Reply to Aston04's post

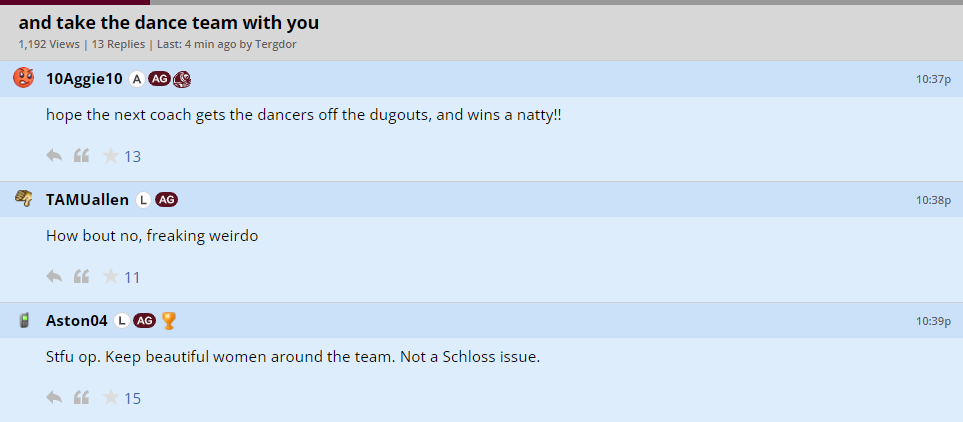[54, 398]
